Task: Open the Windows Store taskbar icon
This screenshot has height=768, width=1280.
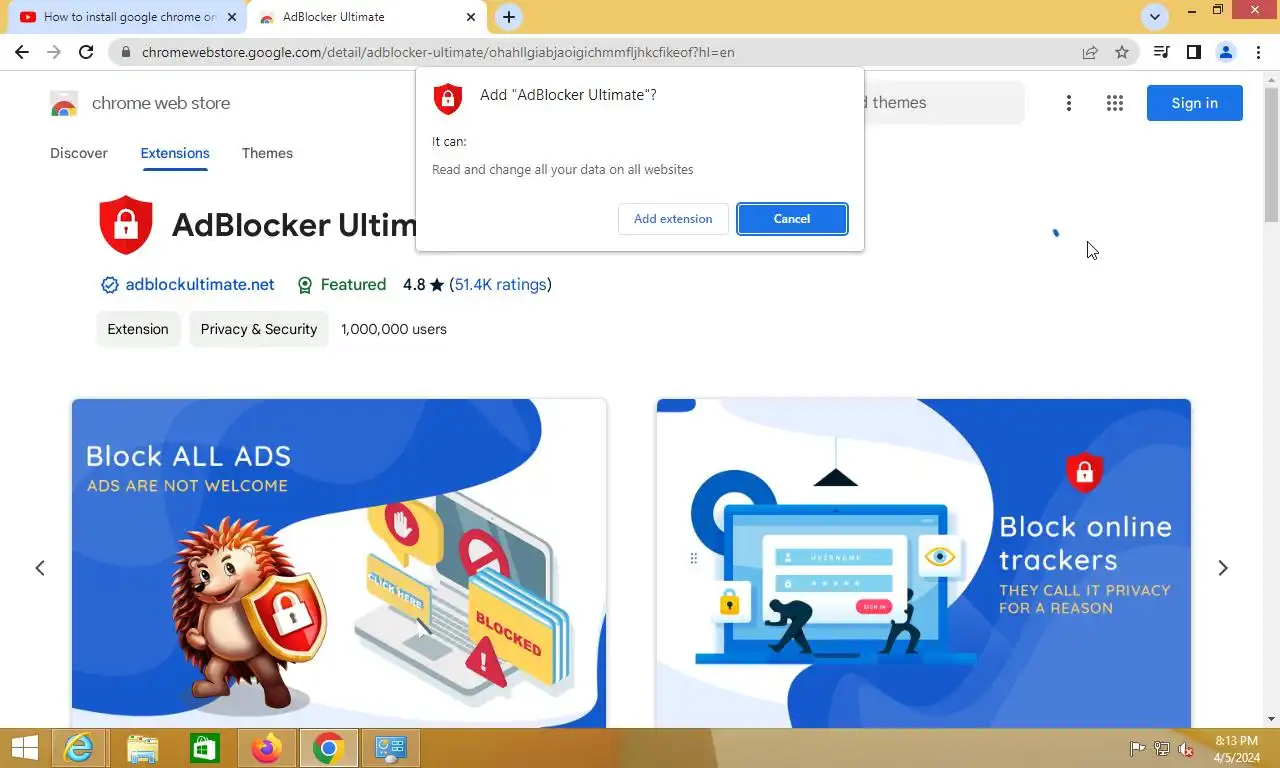Action: (x=205, y=748)
